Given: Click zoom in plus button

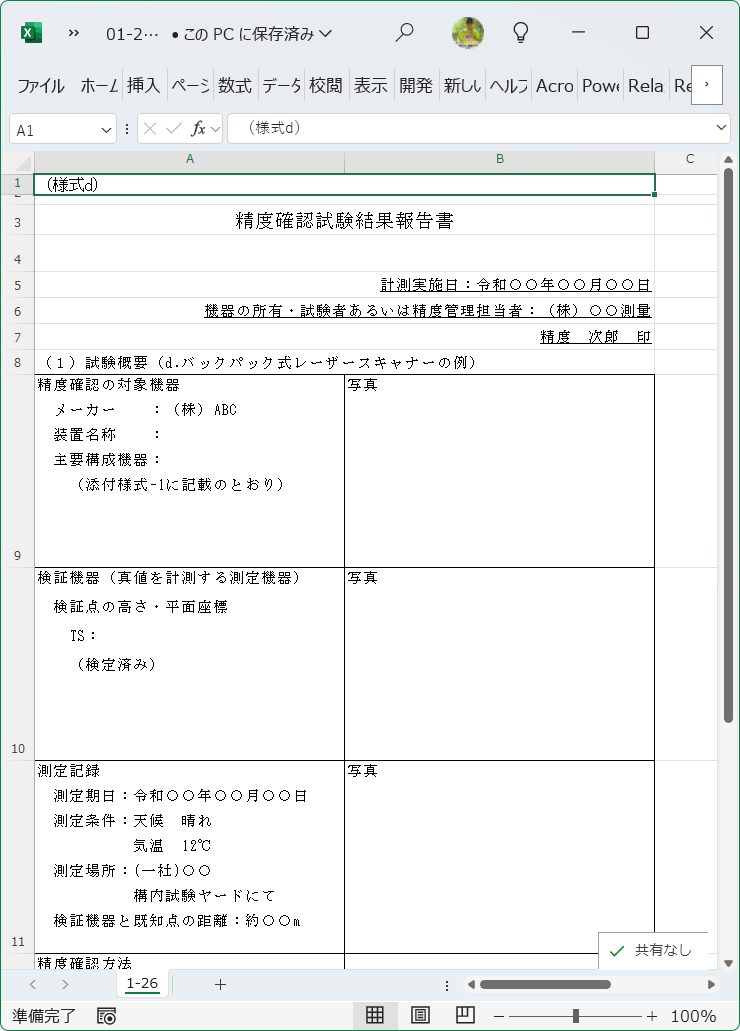Looking at the screenshot, I should coord(652,1016).
